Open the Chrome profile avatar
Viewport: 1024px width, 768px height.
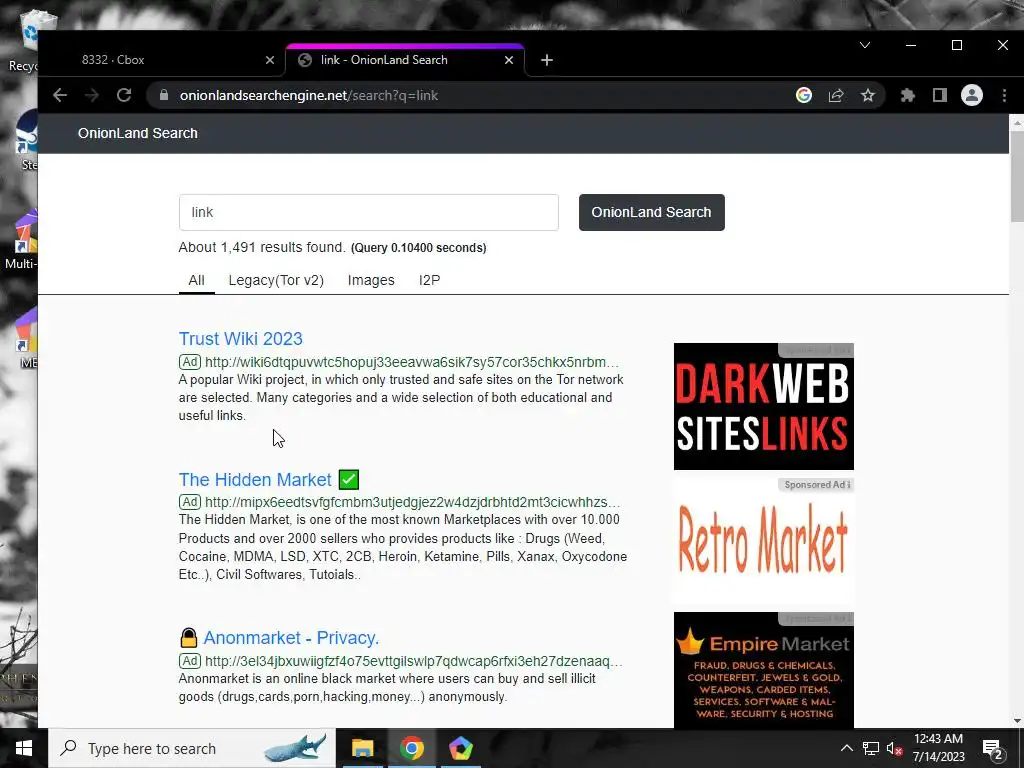(x=972, y=95)
